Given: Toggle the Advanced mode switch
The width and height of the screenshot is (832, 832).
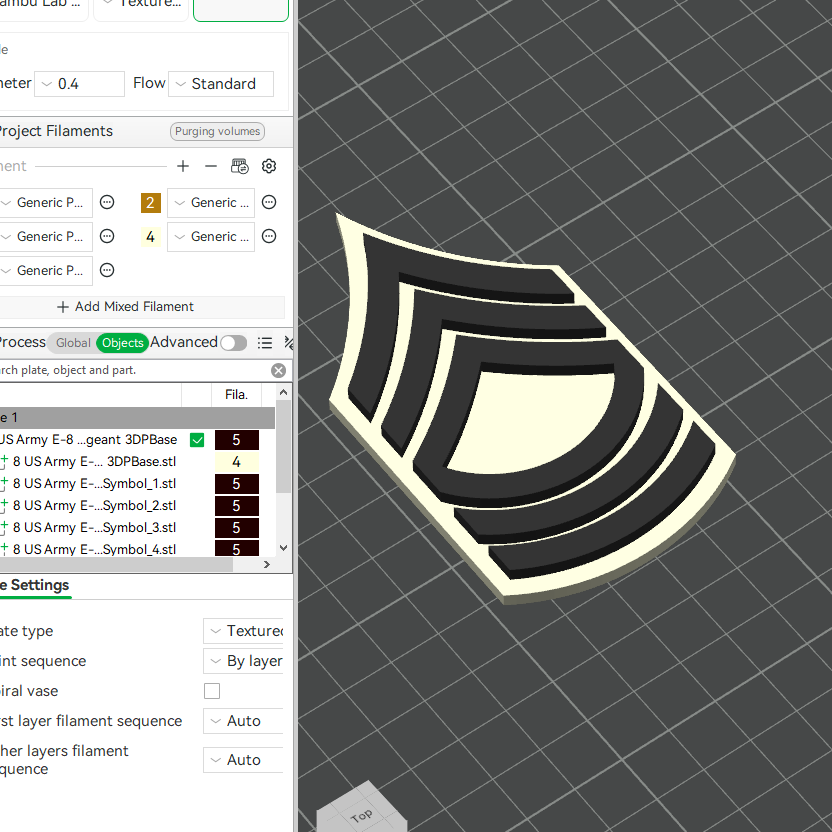Looking at the screenshot, I should 233,343.
